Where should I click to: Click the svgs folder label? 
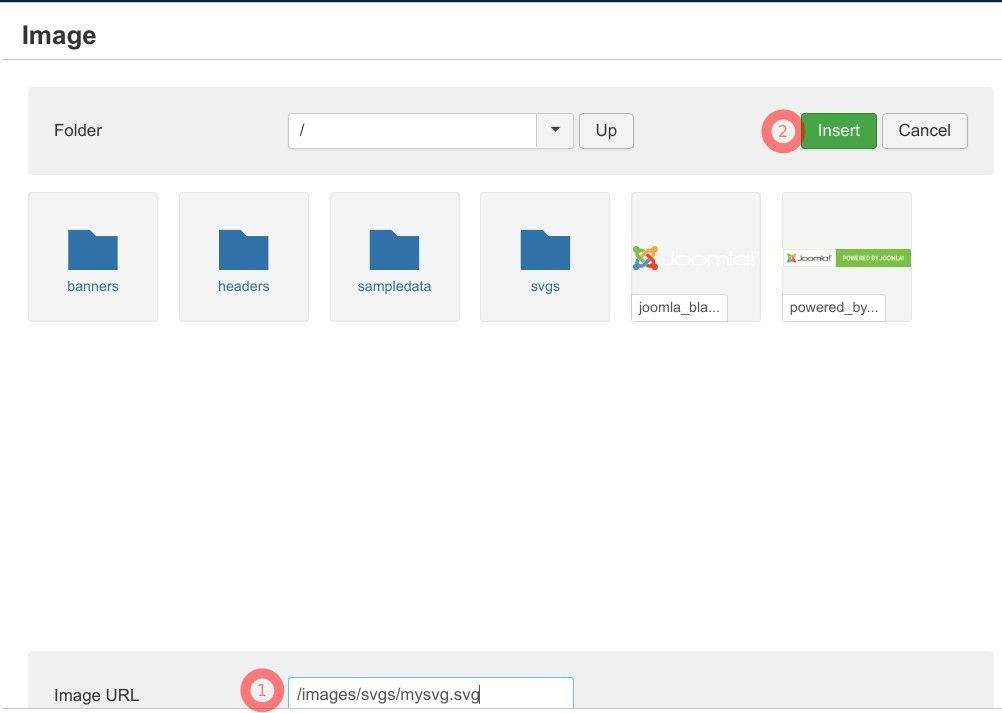pyautogui.click(x=545, y=286)
